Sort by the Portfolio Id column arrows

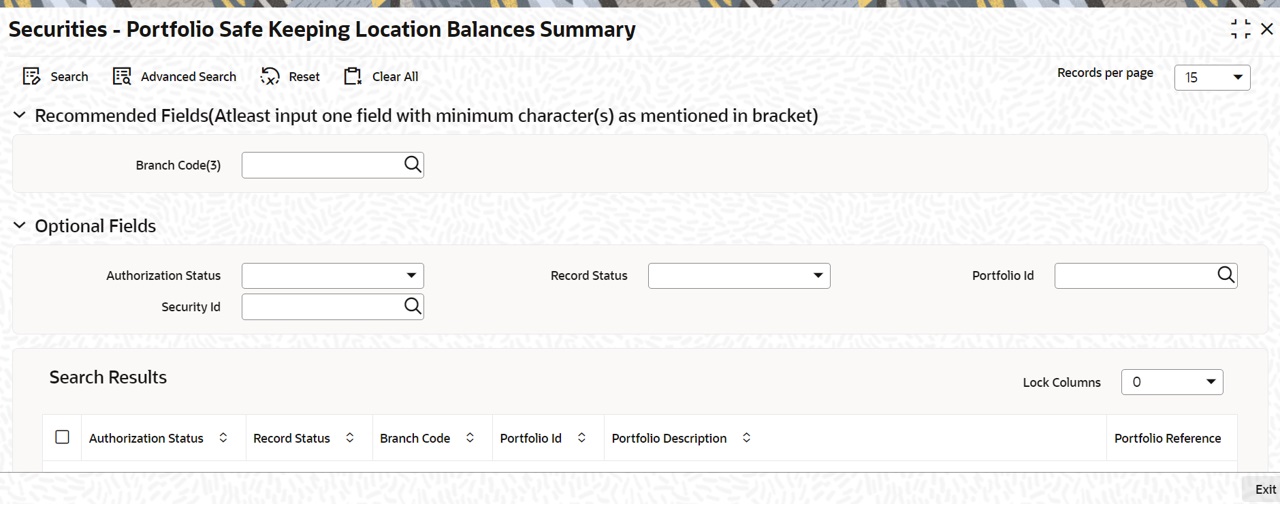[582, 438]
